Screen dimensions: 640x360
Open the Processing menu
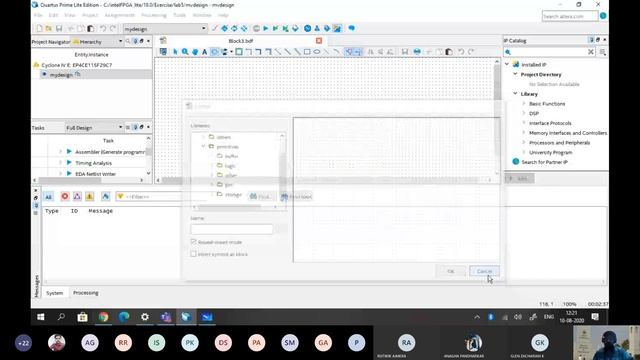click(x=154, y=15)
